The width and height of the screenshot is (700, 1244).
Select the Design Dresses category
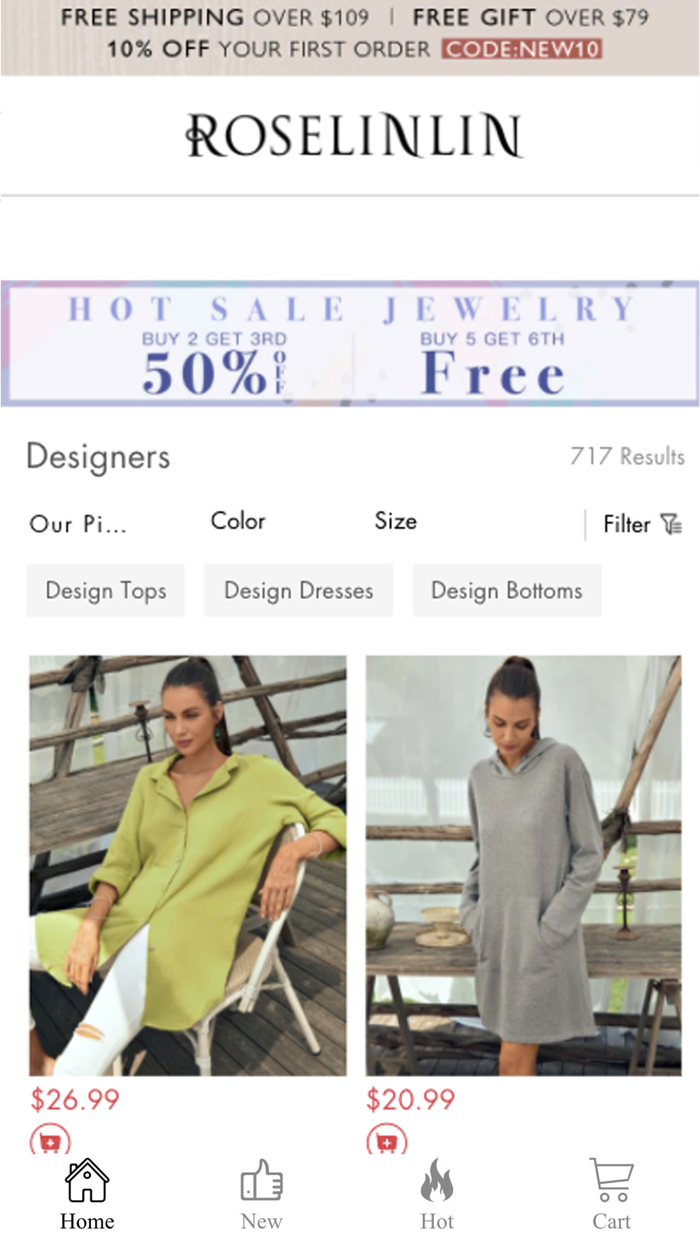[x=299, y=590]
